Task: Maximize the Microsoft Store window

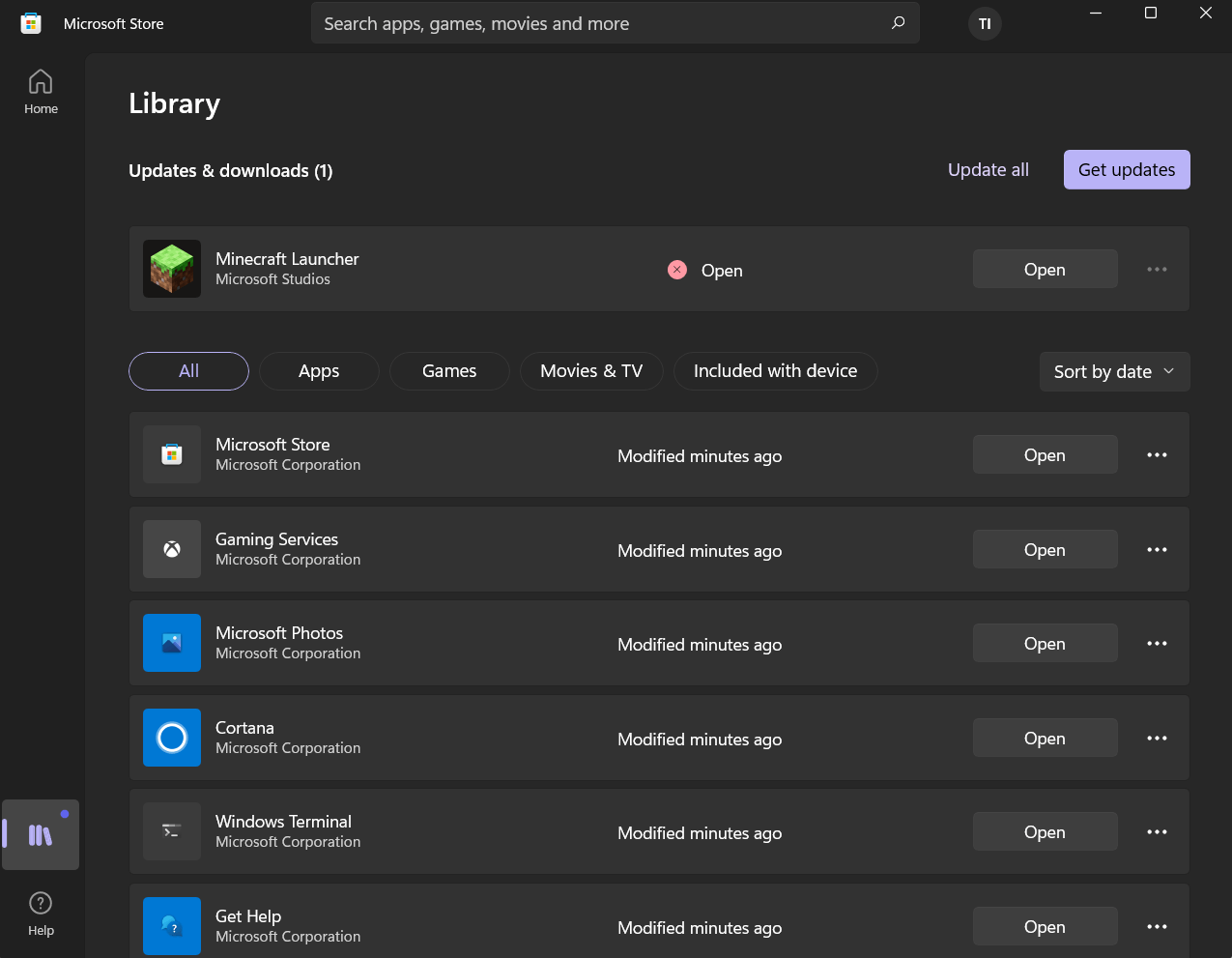Action: [x=1151, y=13]
